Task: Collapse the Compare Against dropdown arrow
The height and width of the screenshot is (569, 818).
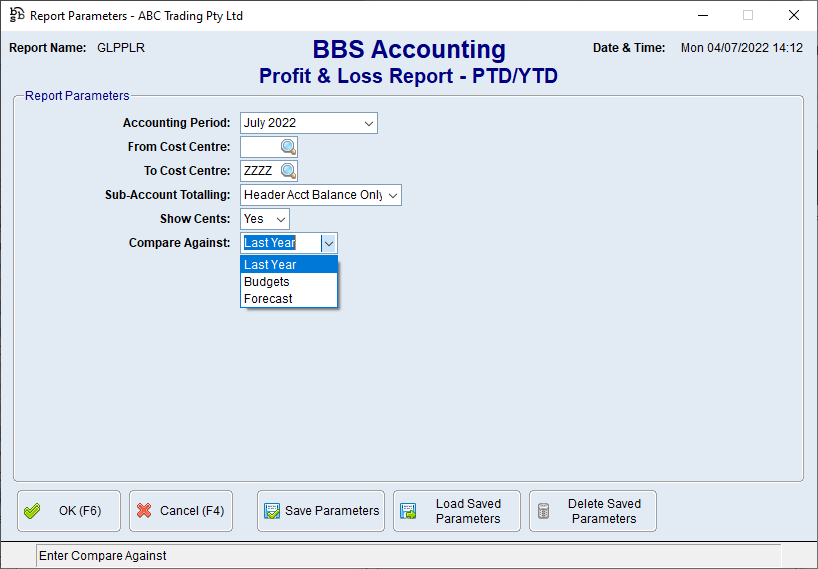Action: [329, 243]
